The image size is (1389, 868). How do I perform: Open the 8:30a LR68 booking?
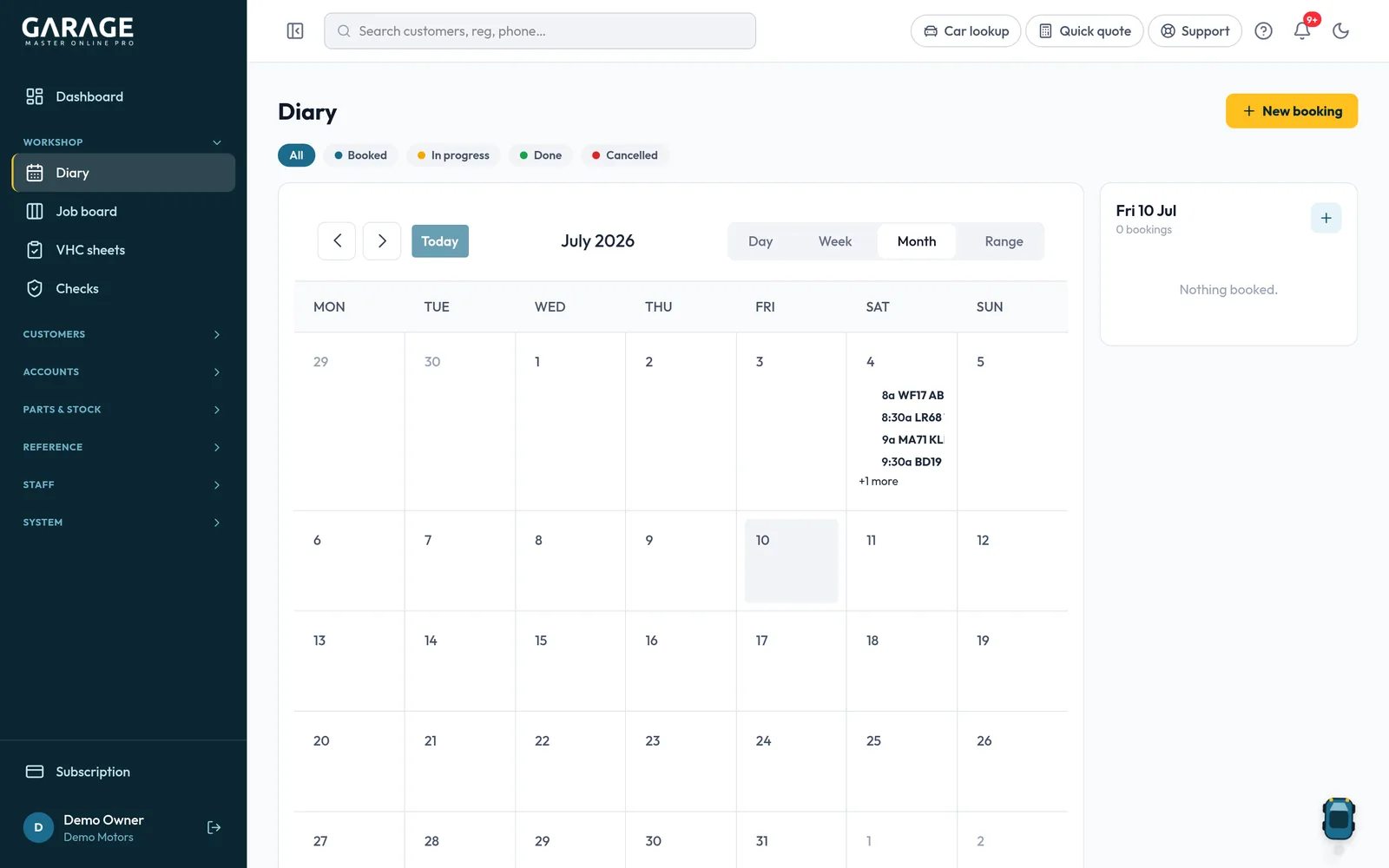click(903, 418)
